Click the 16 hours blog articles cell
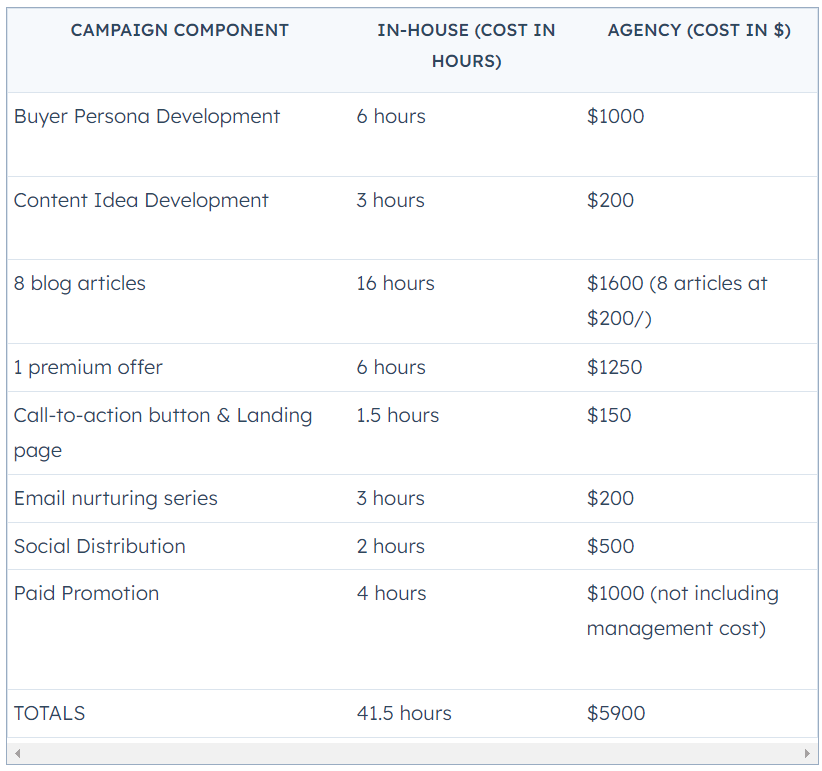The image size is (822, 771). (x=395, y=284)
